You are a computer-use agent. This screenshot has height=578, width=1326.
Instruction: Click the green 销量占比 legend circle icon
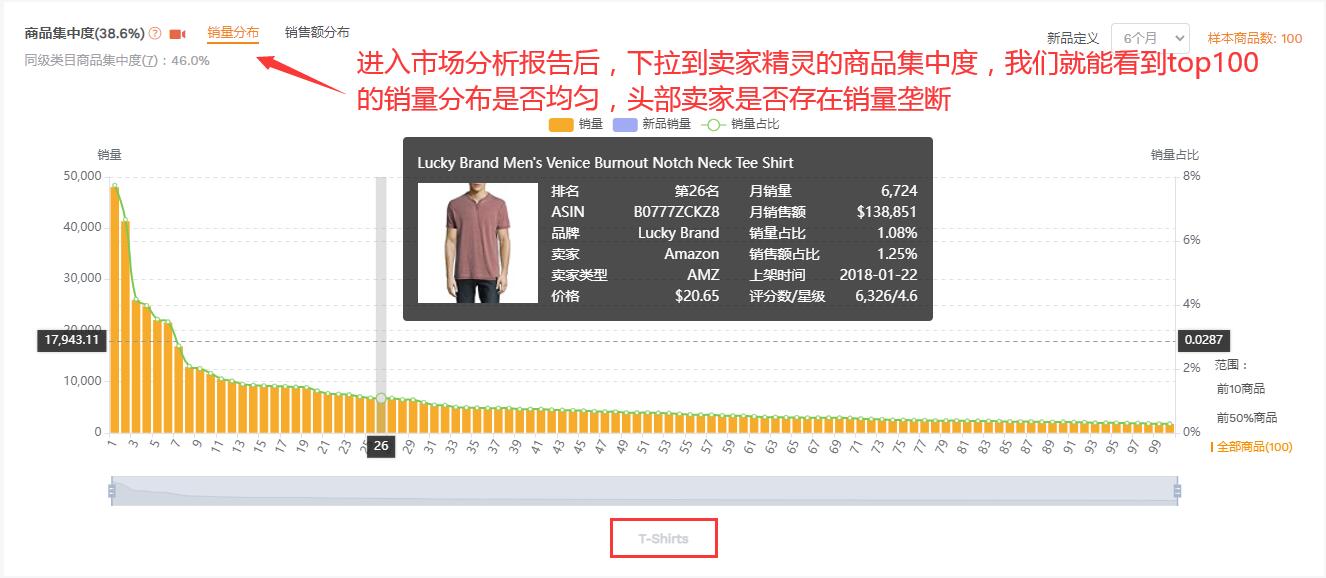(x=712, y=124)
